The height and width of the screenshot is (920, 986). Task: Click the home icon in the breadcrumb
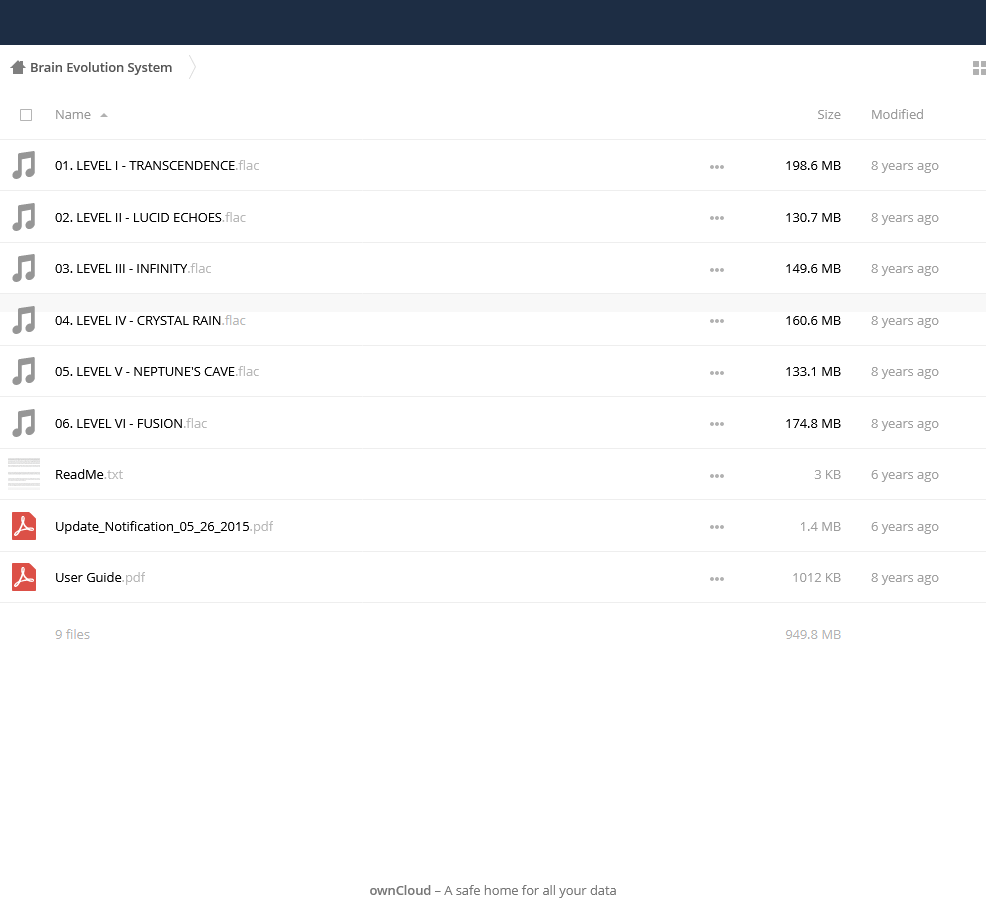coord(18,67)
